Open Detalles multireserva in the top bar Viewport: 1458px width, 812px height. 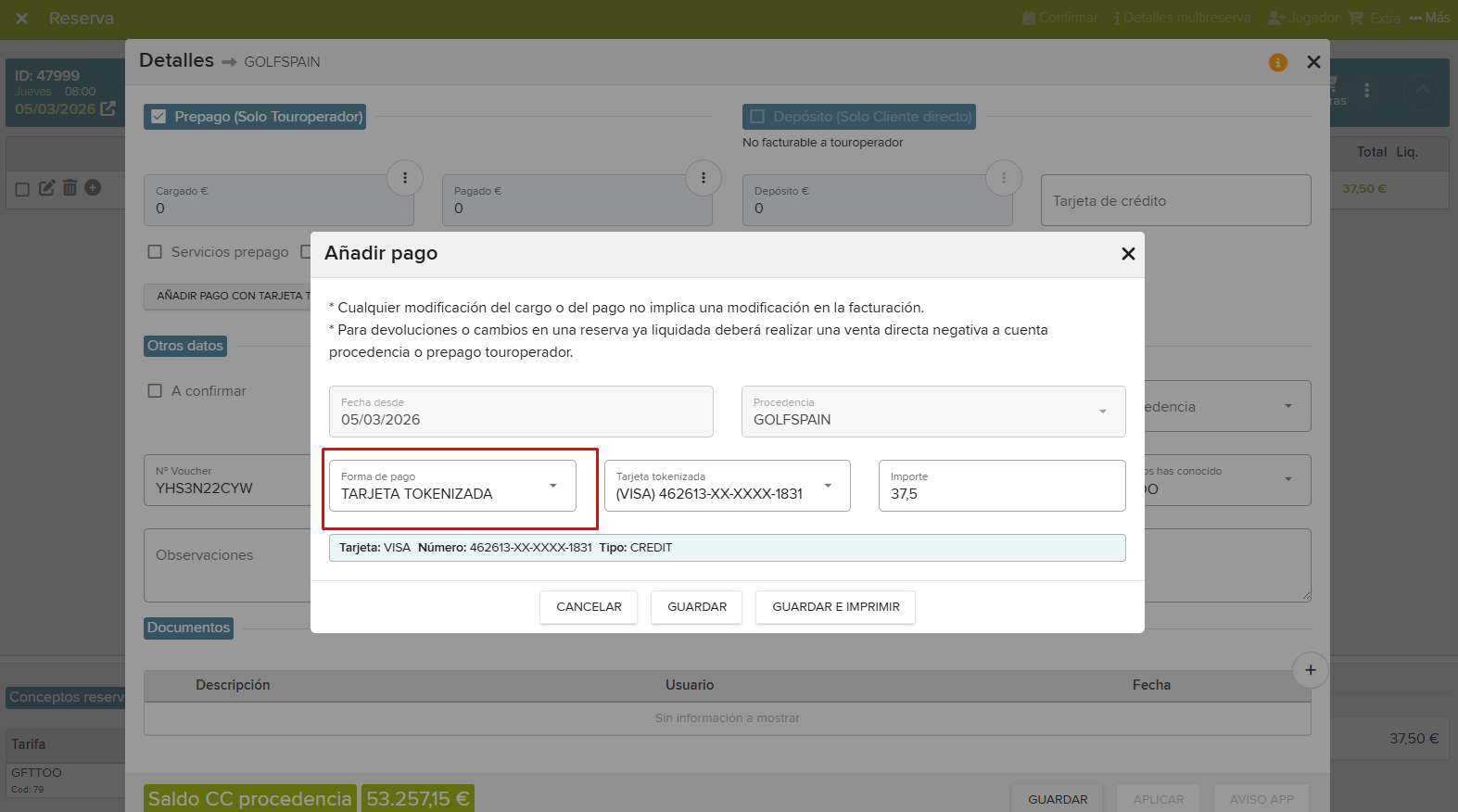coord(1182,18)
